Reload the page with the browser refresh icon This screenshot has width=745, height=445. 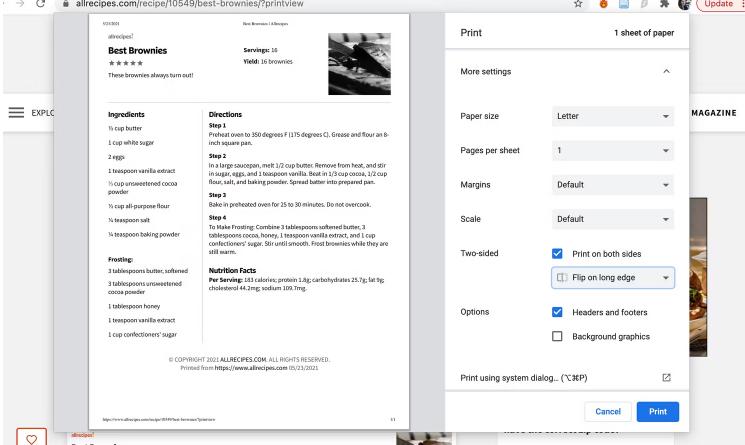(40, 3)
